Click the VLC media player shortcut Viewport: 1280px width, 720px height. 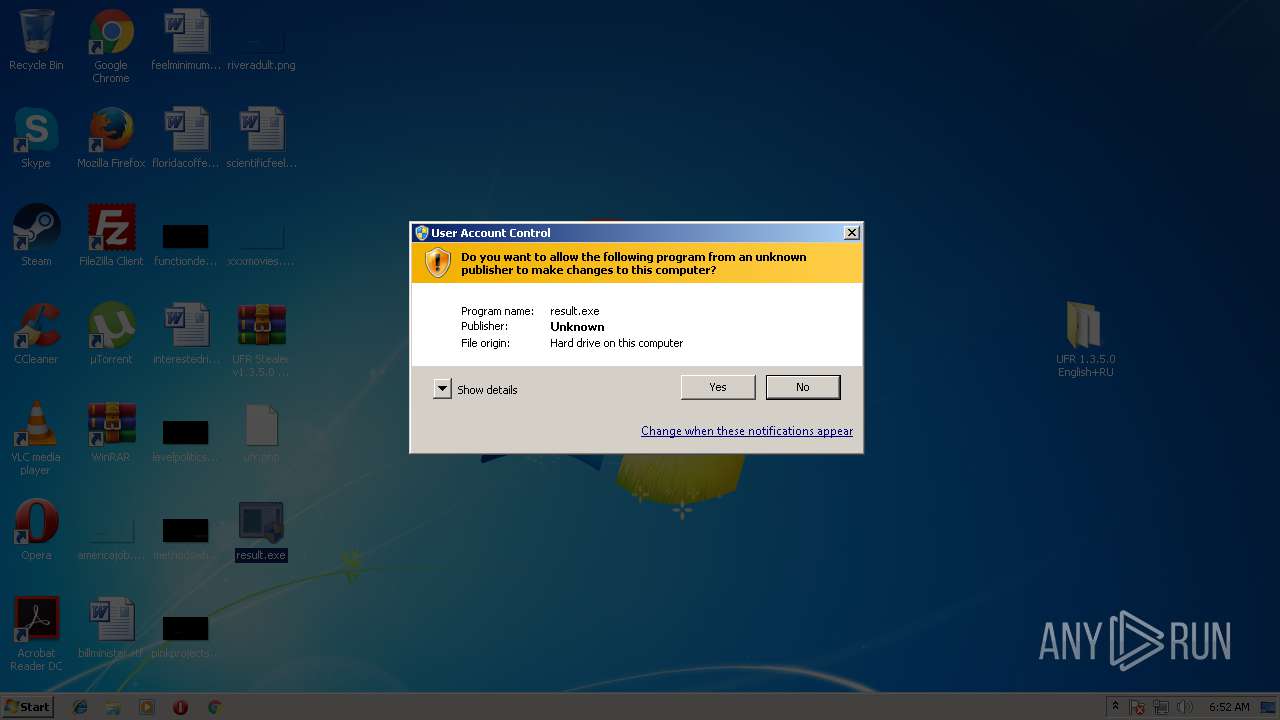(36, 438)
